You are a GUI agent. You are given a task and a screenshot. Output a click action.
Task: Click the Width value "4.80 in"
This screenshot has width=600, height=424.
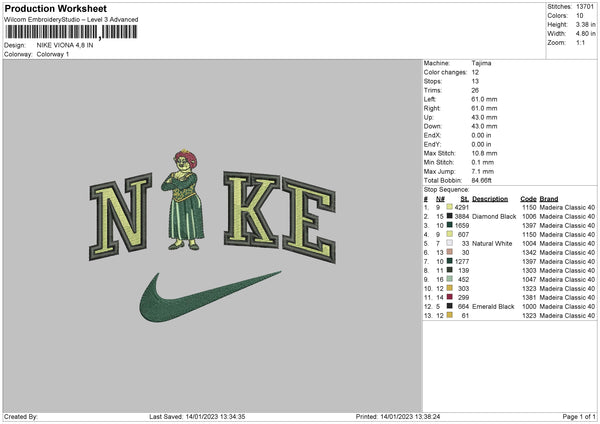(585, 34)
